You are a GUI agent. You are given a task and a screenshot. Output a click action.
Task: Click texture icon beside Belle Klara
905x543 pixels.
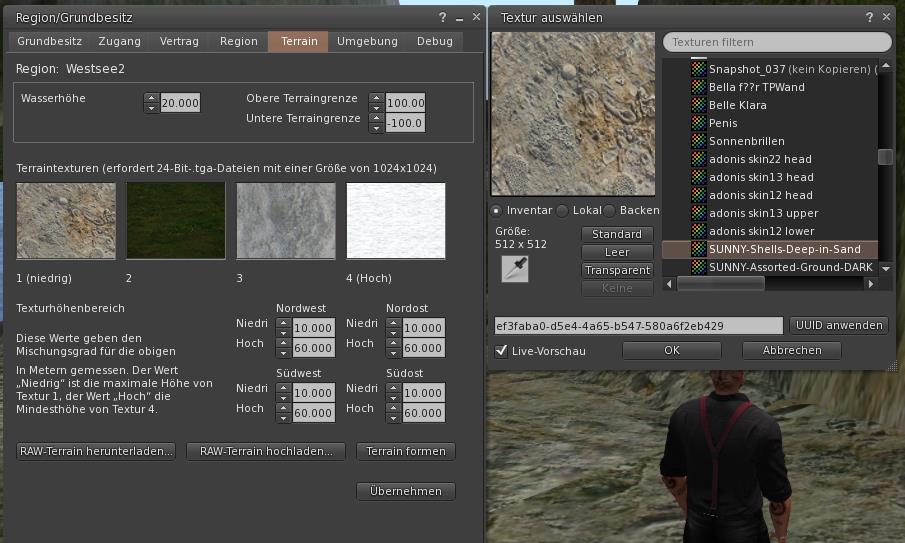click(699, 105)
